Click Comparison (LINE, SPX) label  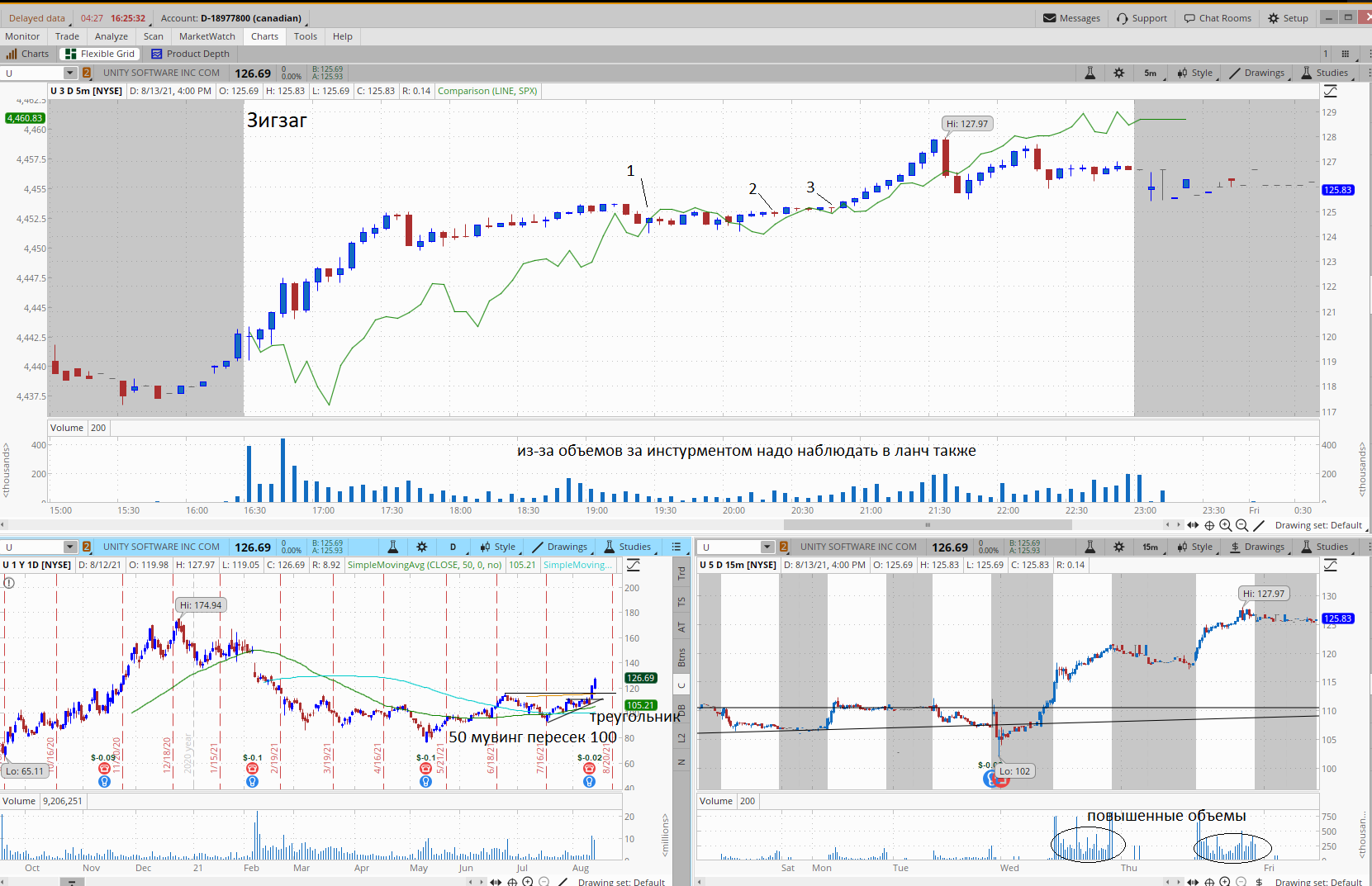pos(487,91)
